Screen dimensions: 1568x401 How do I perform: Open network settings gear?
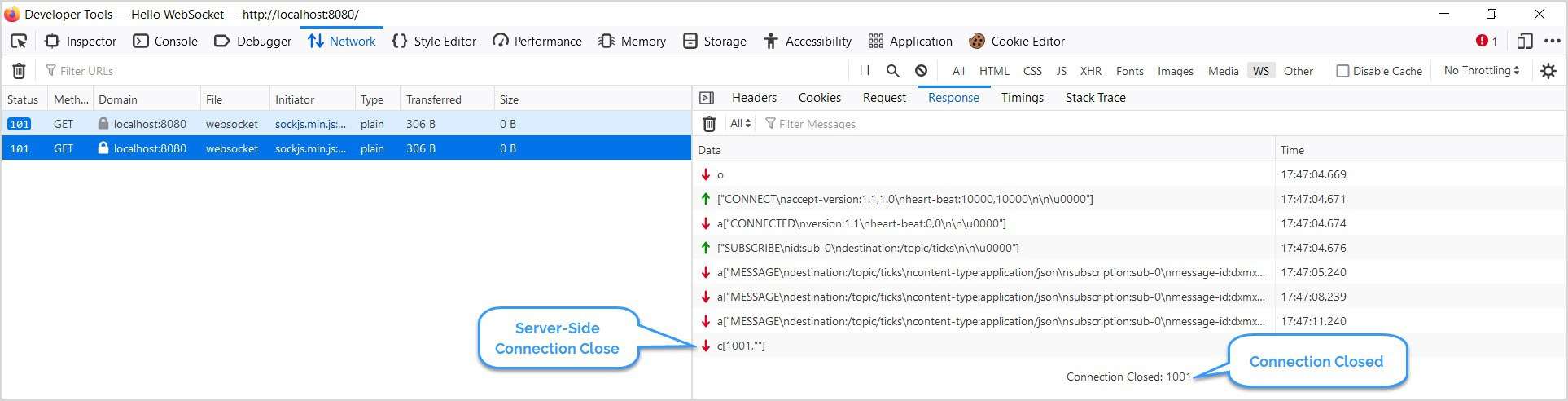coord(1548,71)
